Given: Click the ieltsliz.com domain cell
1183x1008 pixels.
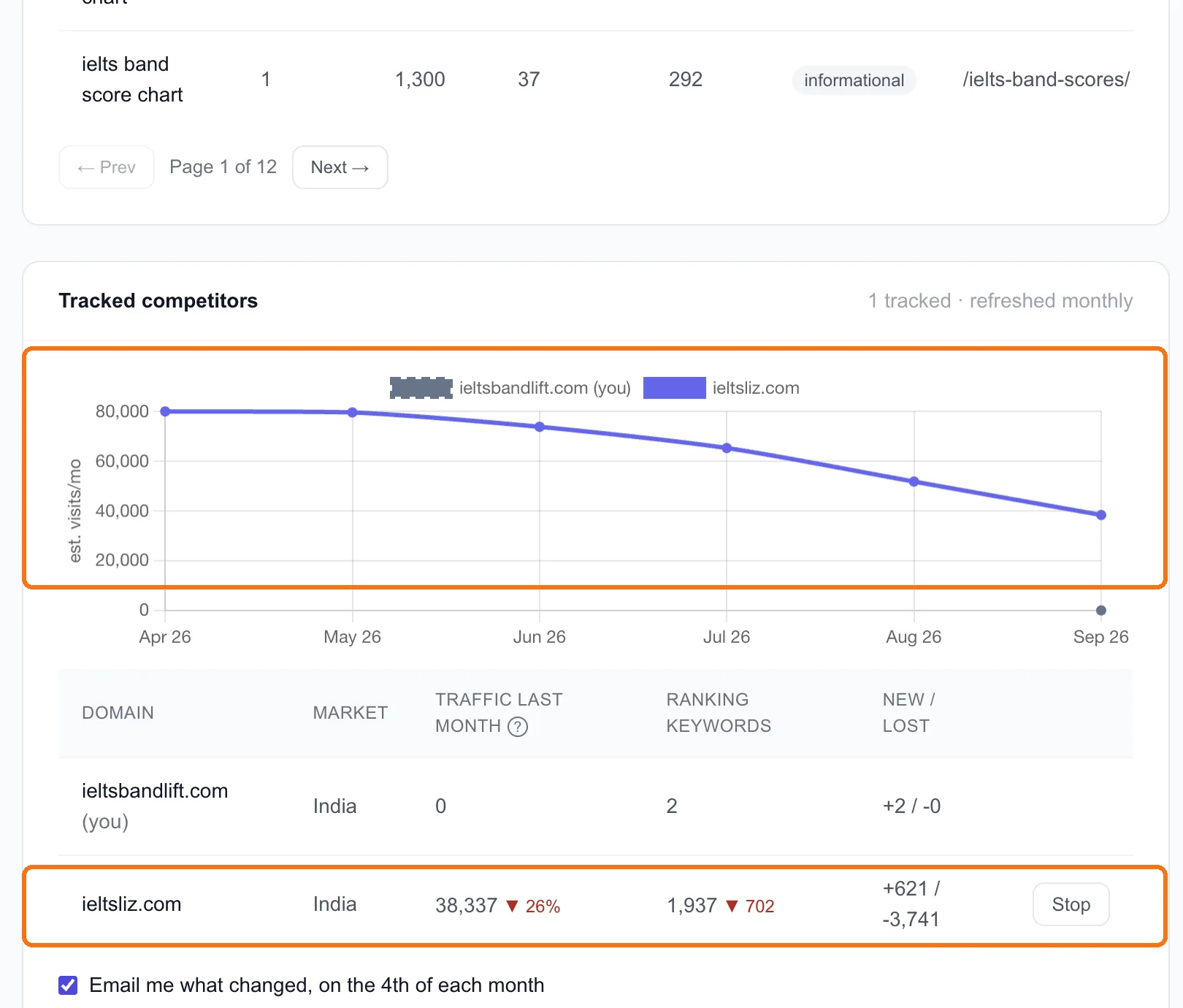Looking at the screenshot, I should point(131,904).
